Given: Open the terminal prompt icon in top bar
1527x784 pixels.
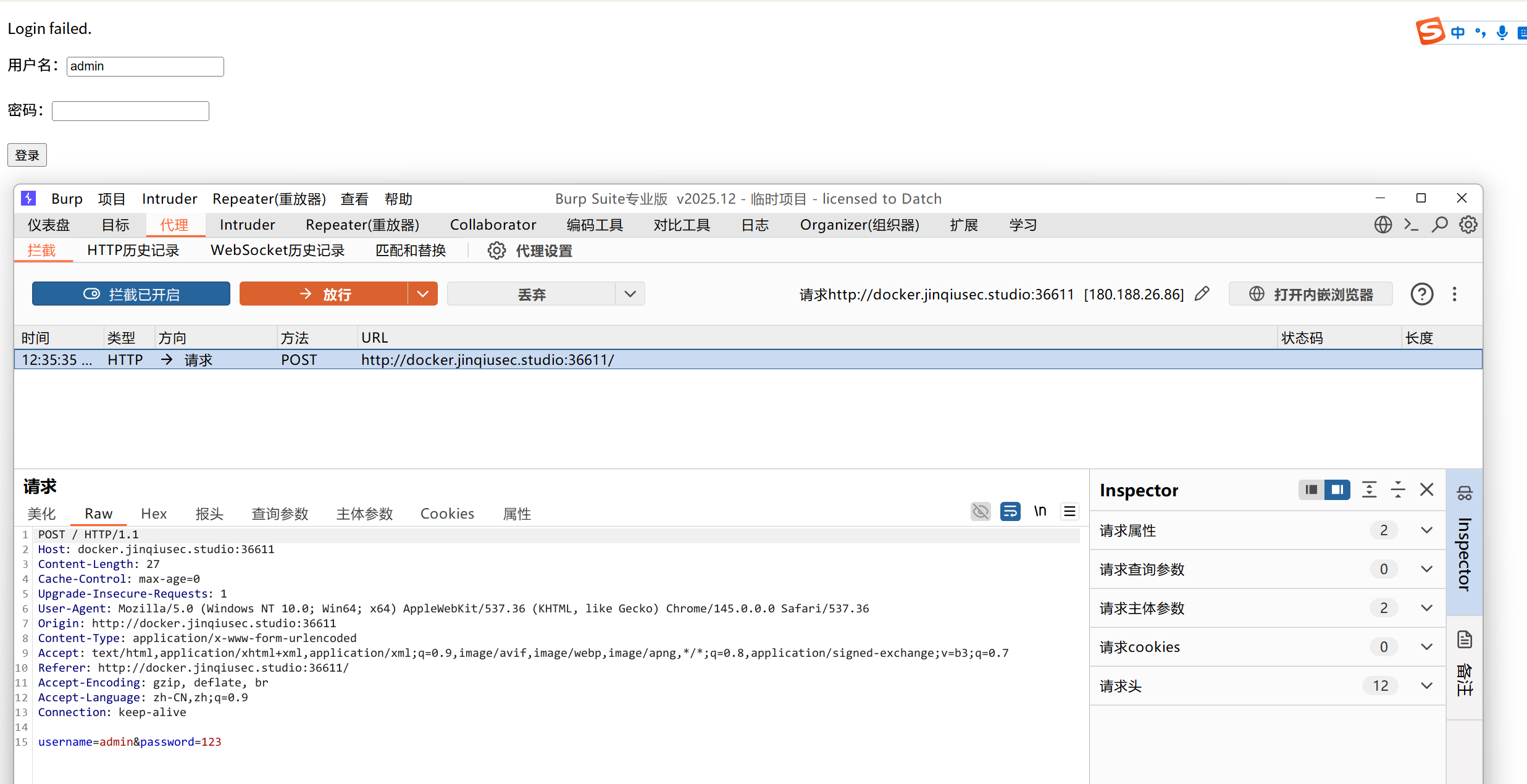Looking at the screenshot, I should click(x=1412, y=225).
